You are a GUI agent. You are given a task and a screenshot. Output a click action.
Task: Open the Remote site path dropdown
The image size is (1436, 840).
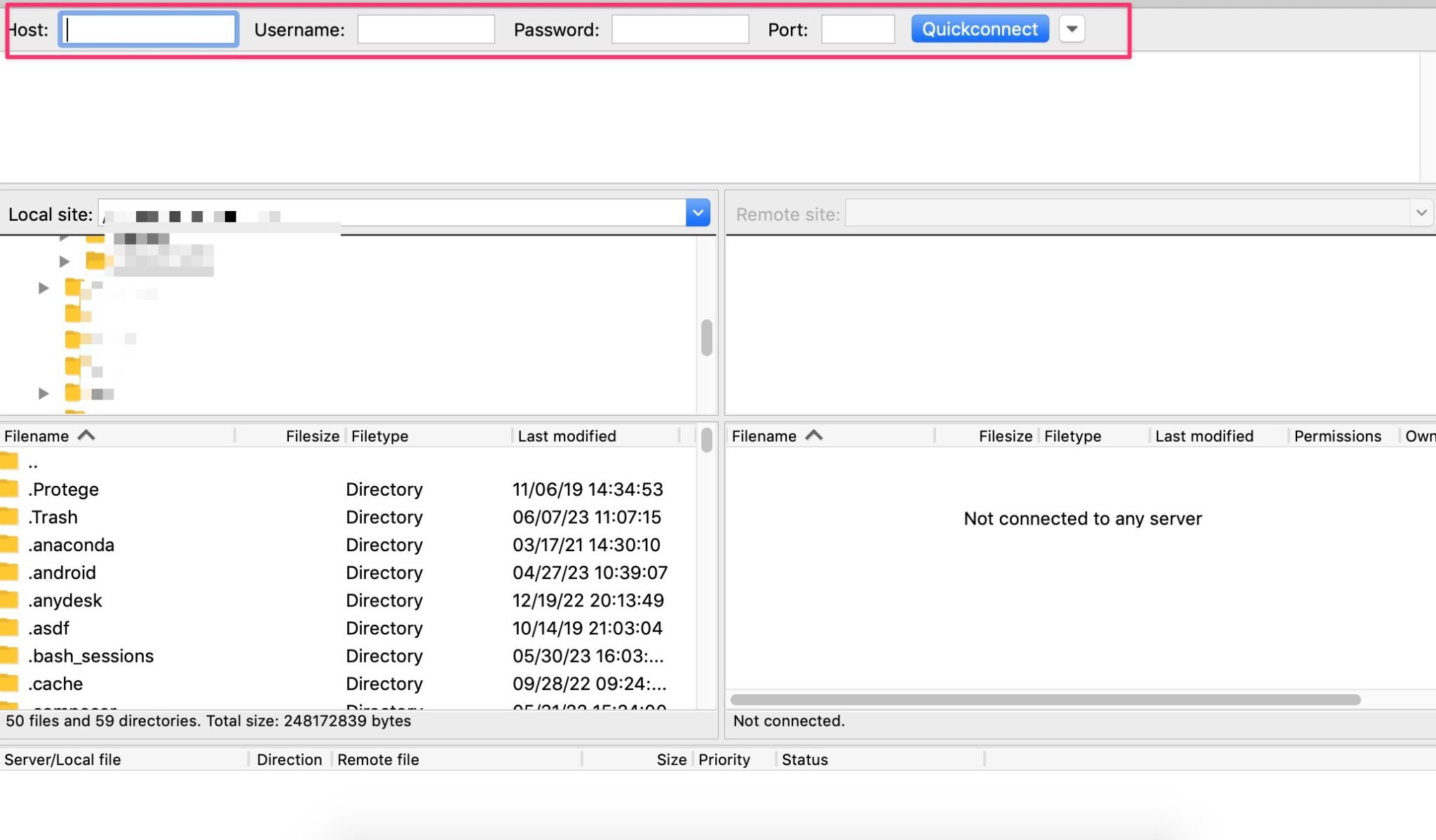pos(1421,212)
